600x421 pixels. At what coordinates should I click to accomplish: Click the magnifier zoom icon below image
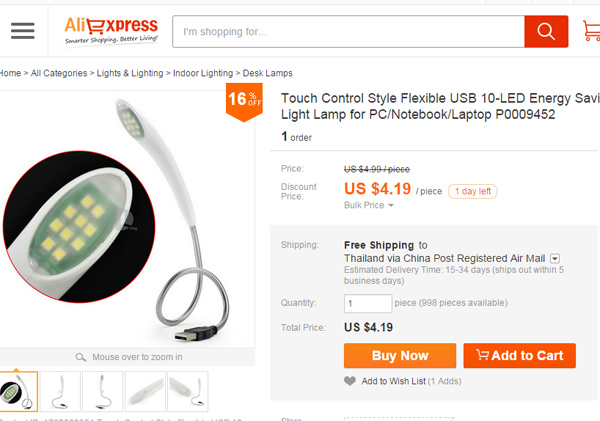click(x=81, y=357)
